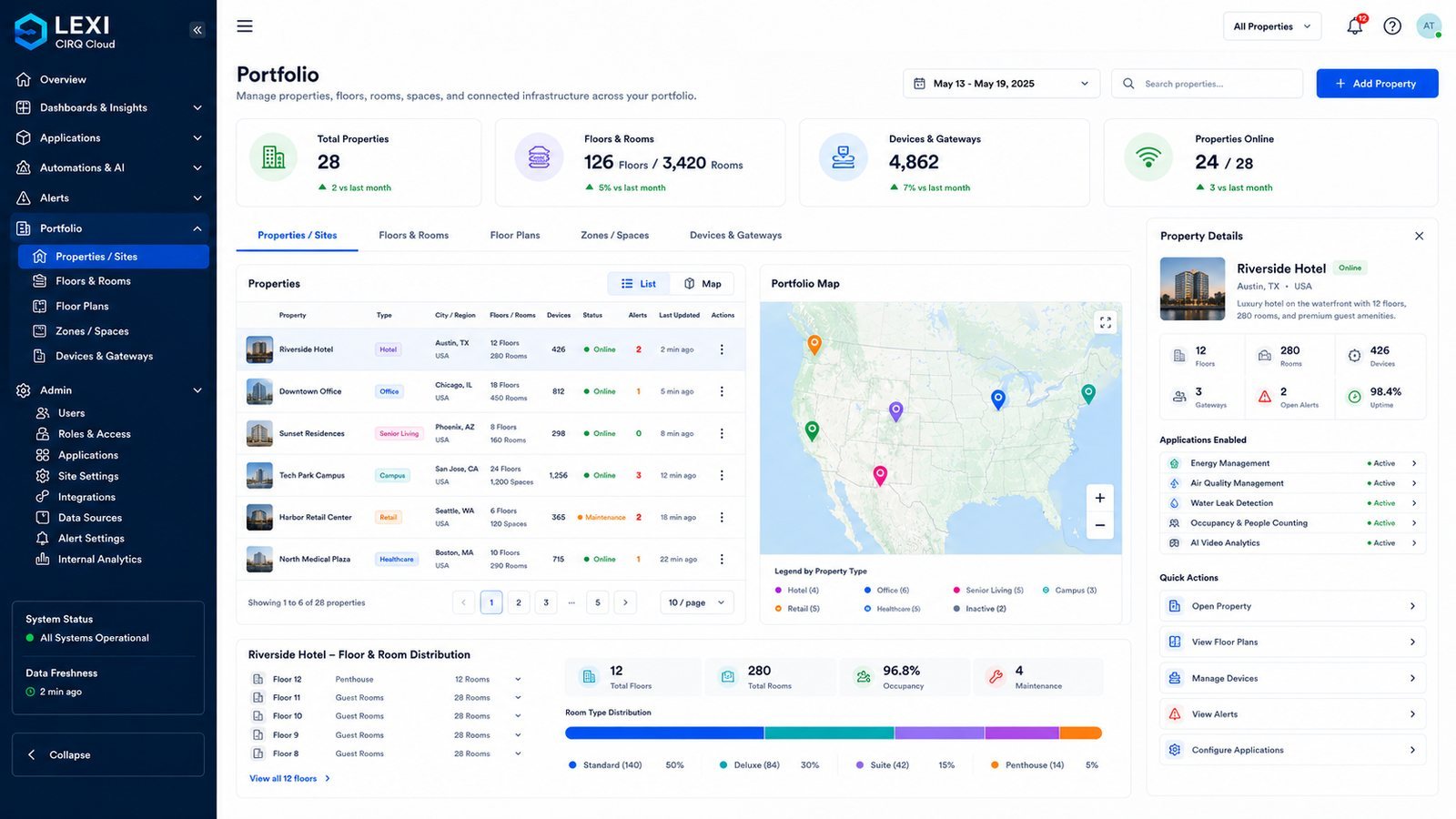Select the Properties / Sites tab
1456x819 pixels.
[297, 235]
